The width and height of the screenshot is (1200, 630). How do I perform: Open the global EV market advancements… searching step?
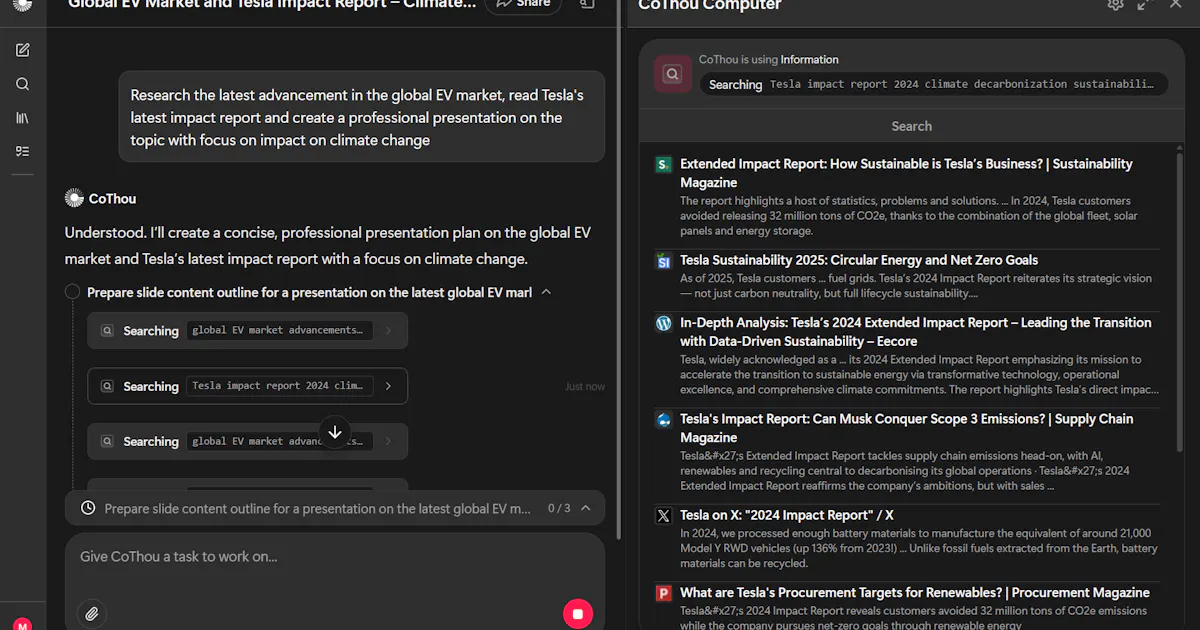(247, 330)
